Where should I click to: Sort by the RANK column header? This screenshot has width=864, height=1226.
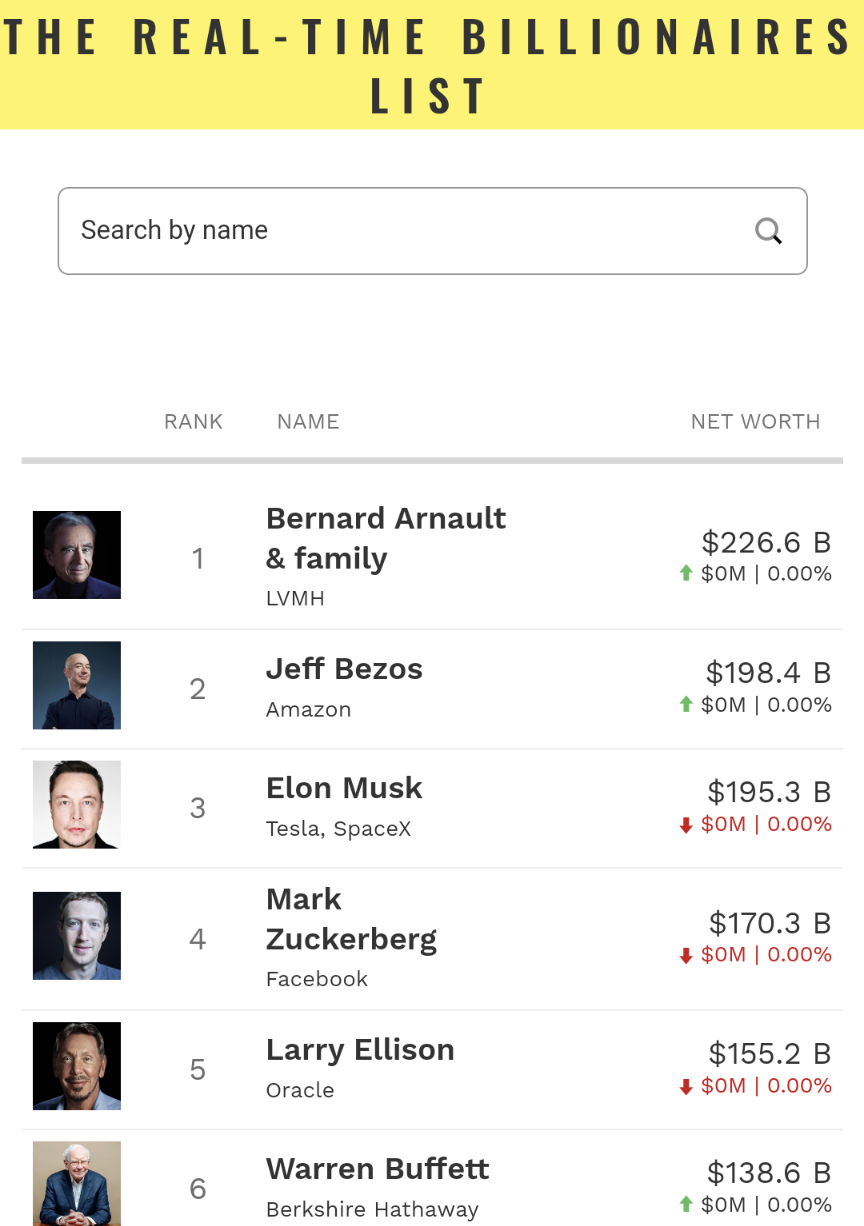pyautogui.click(x=193, y=422)
